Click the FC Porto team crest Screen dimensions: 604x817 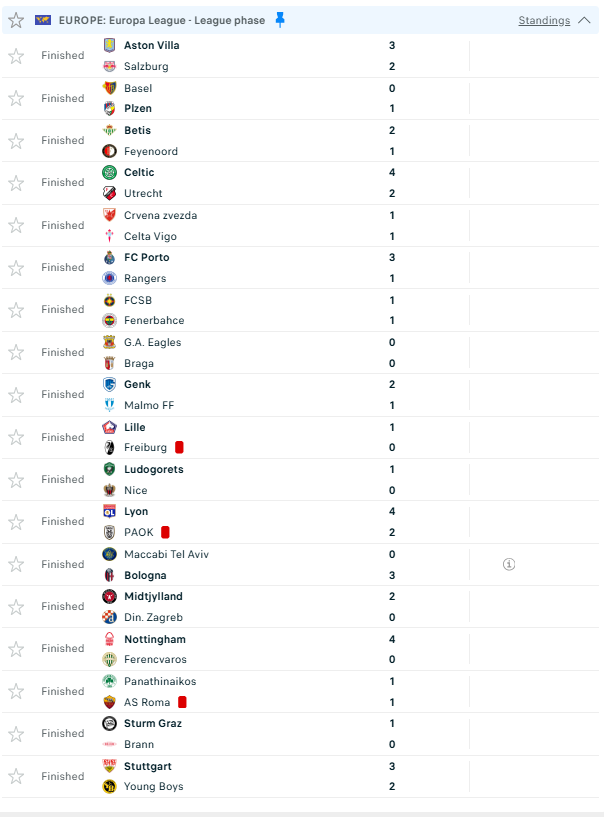110,257
